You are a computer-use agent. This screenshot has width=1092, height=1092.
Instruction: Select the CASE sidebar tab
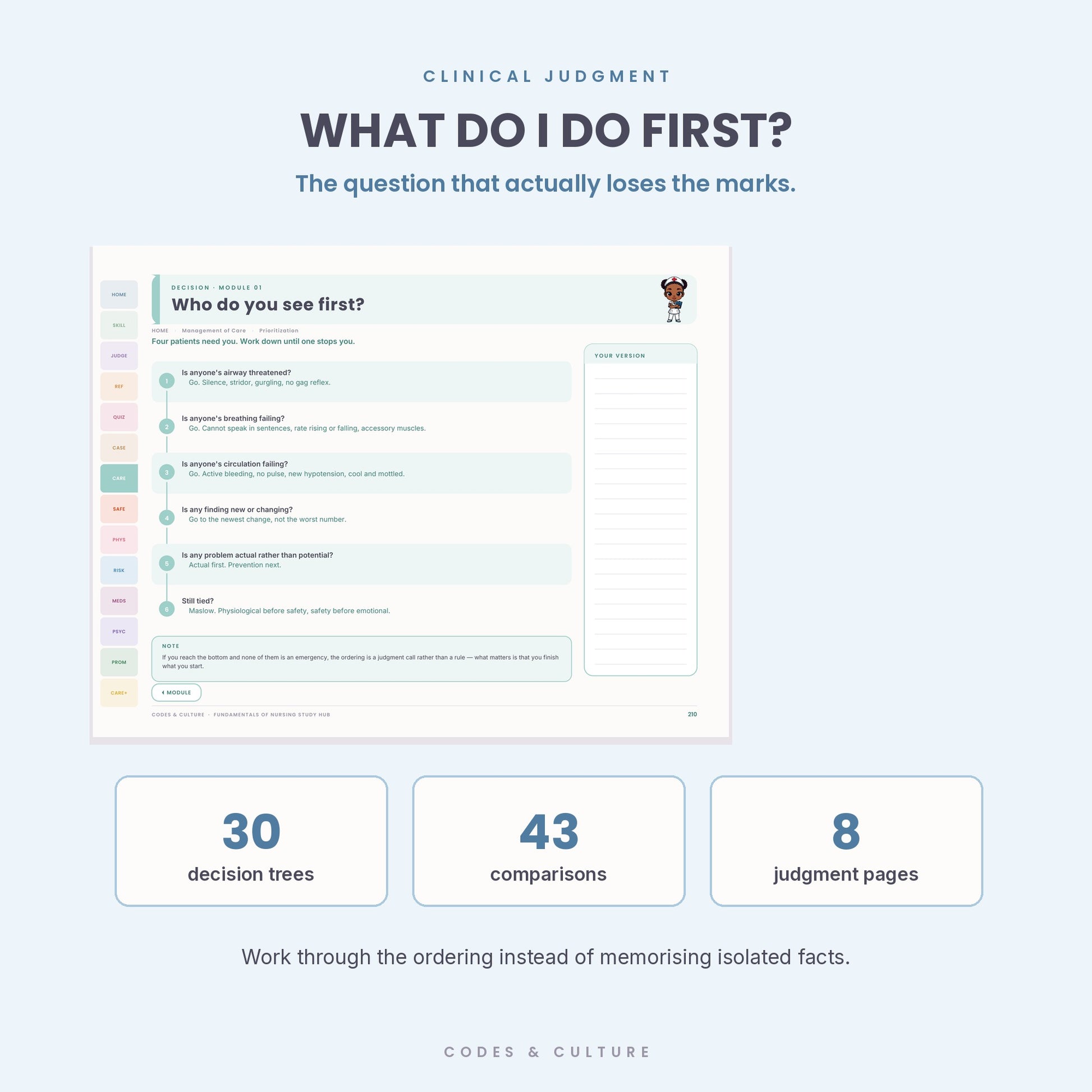119,448
